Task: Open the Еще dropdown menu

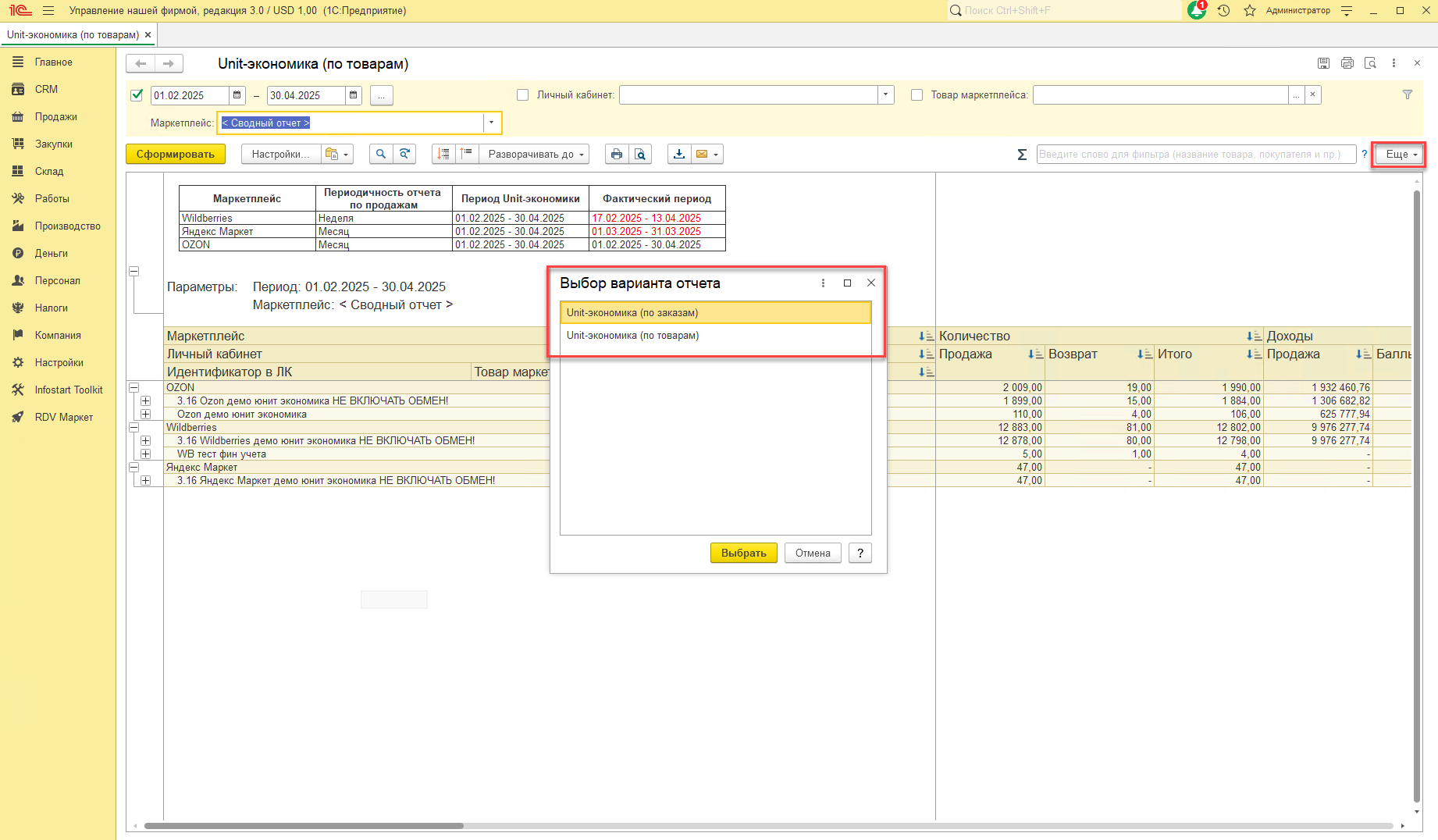Action: pyautogui.click(x=1401, y=155)
